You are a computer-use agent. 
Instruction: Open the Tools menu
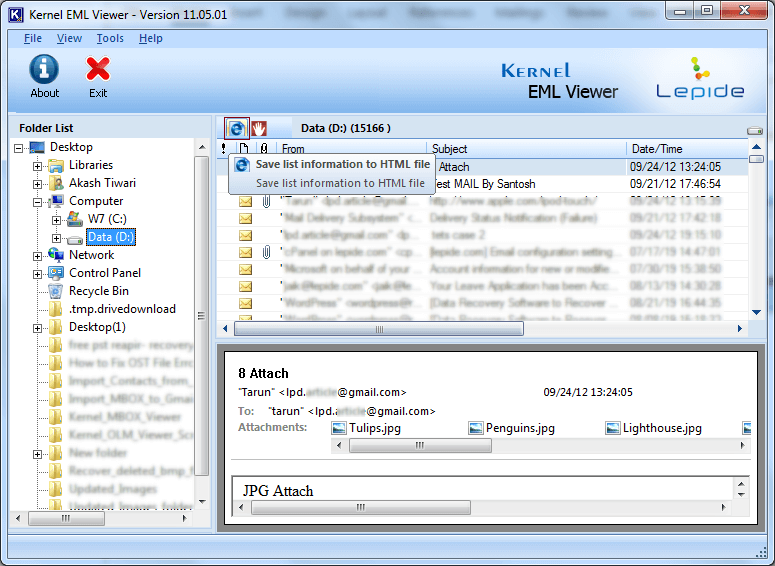[110, 38]
